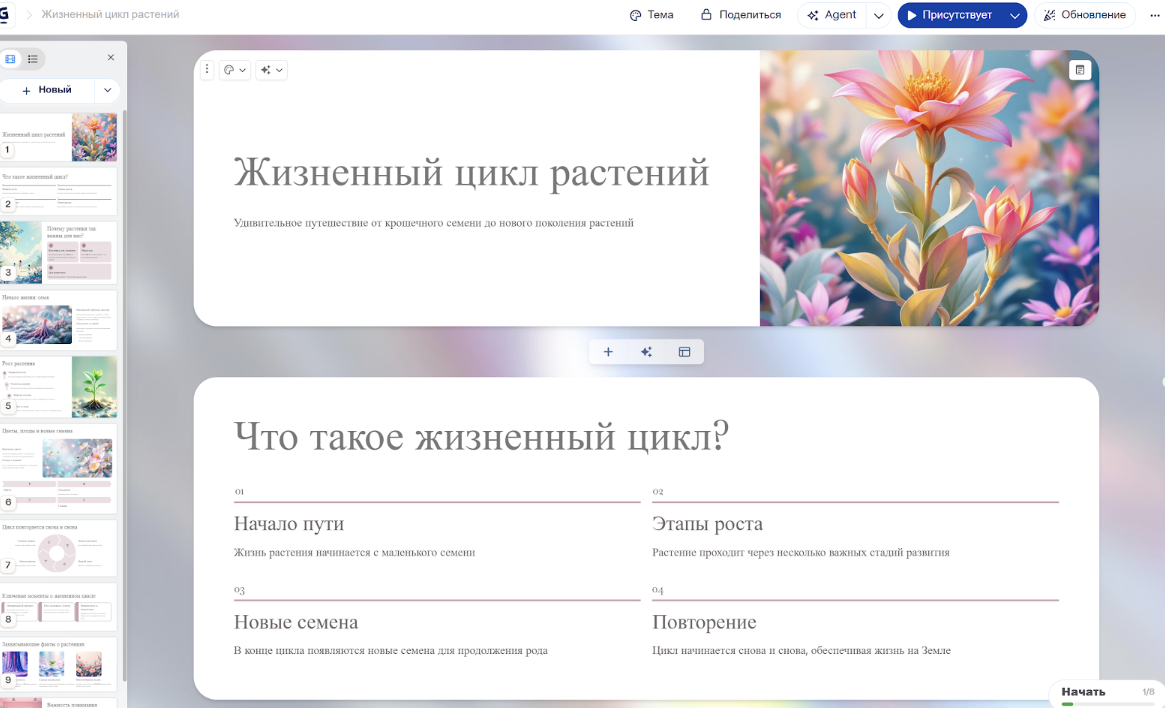Click Поделиться to share presentation
Viewport: 1165px width, 708px height.
[741, 15]
